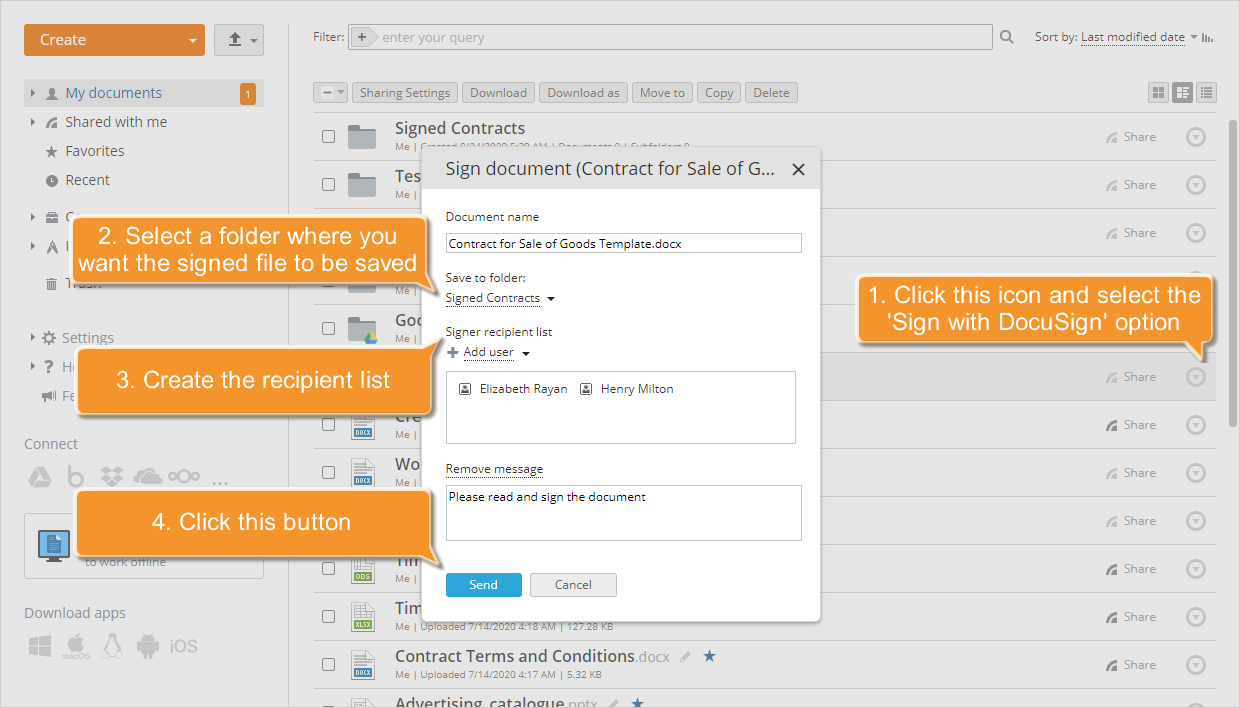Click the iOS download apps icon
The height and width of the screenshot is (708, 1240).
point(185,646)
